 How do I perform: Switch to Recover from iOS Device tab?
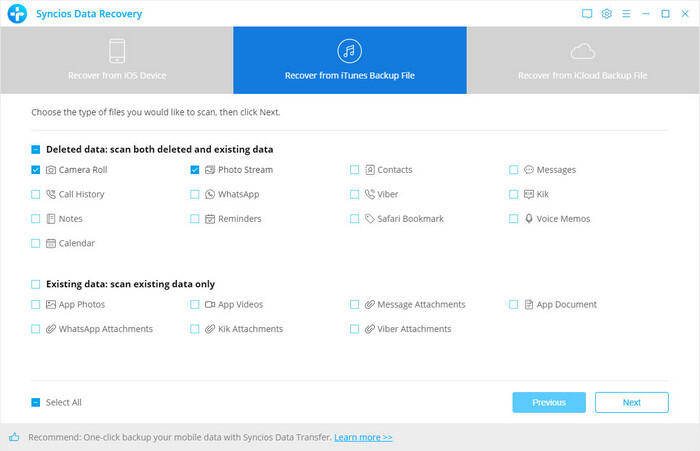click(x=117, y=60)
